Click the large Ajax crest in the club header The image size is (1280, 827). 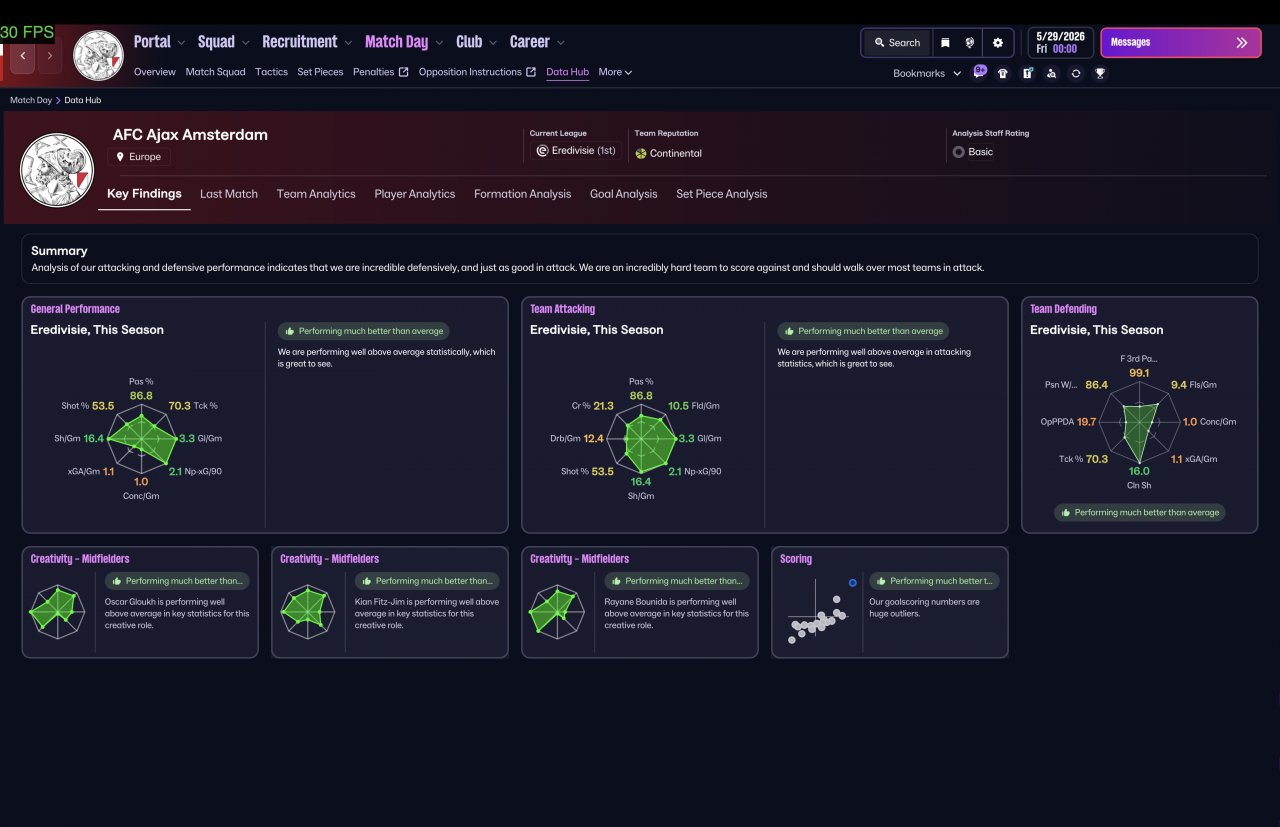tap(57, 170)
